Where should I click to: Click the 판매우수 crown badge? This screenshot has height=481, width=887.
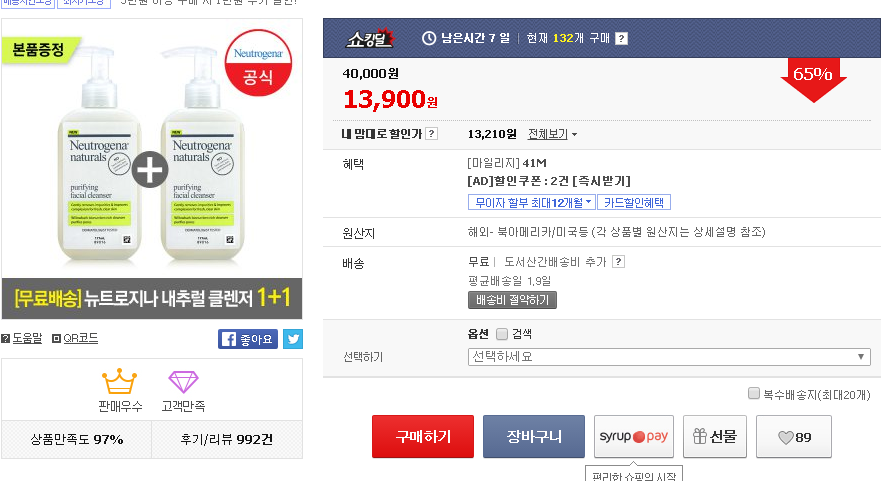coord(119,390)
